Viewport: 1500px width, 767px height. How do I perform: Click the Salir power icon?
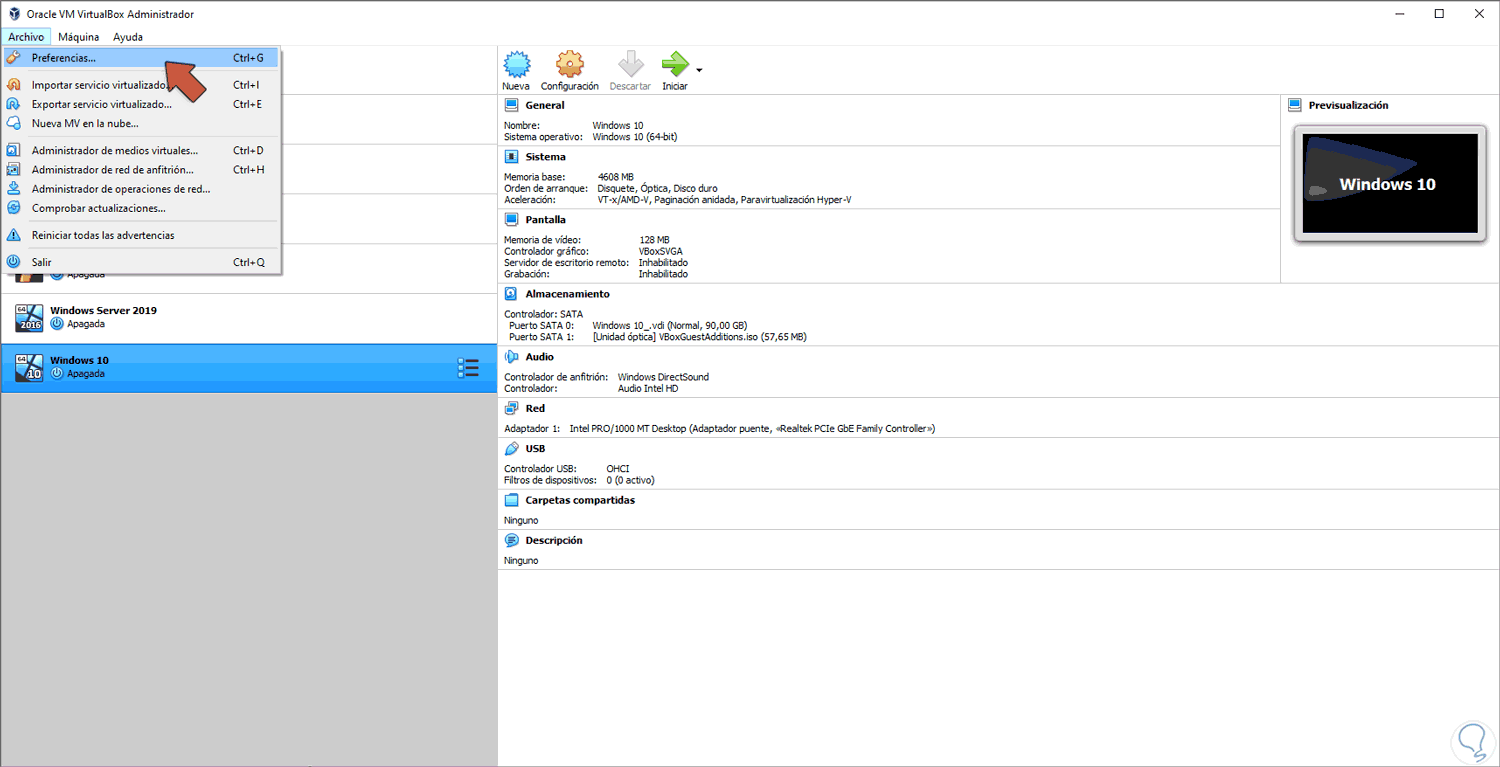[14, 262]
